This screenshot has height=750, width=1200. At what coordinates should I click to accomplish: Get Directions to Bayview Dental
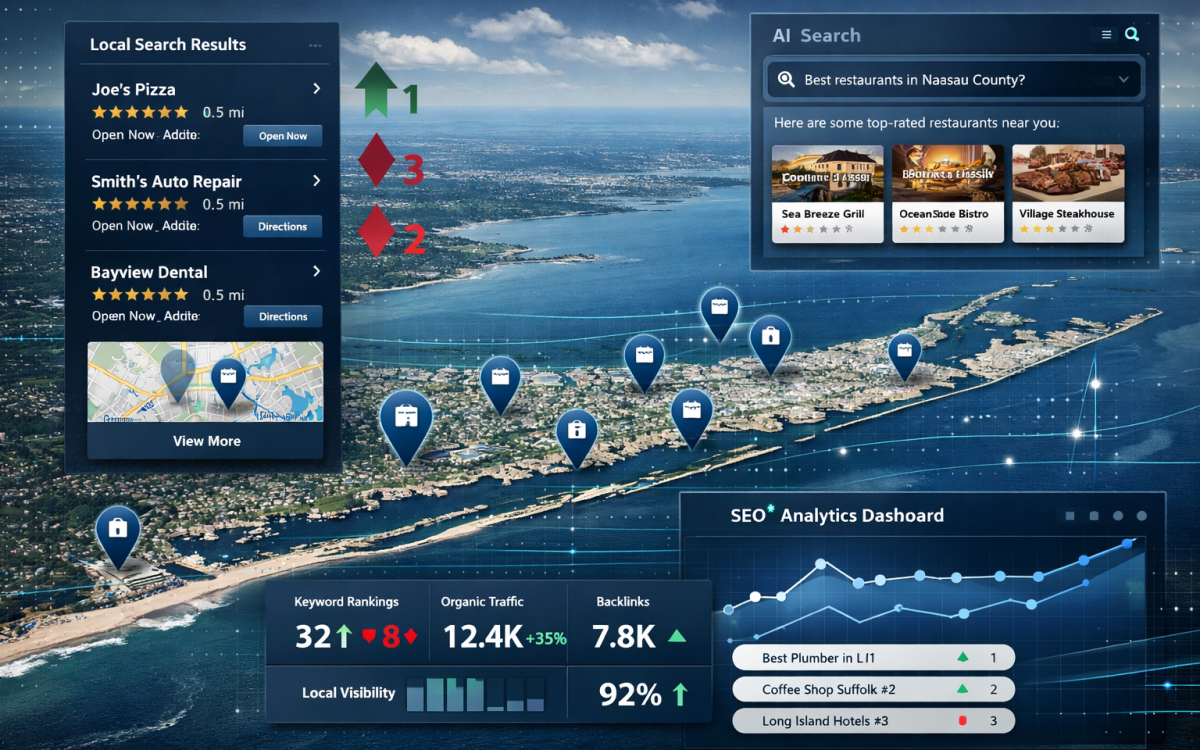click(283, 317)
